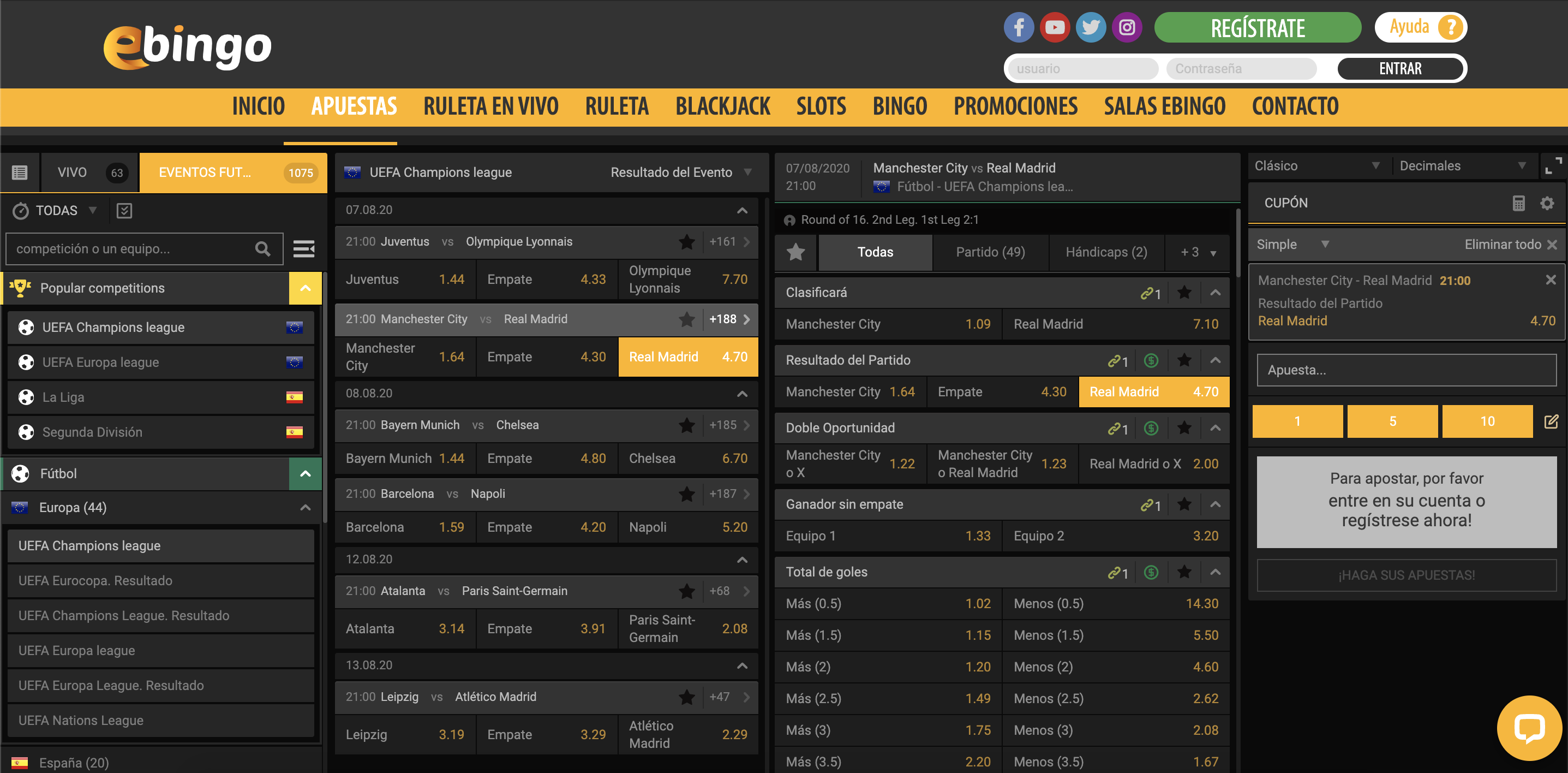Click the list view icon beside VIVO
The image size is (1568, 773).
pyautogui.click(x=20, y=173)
